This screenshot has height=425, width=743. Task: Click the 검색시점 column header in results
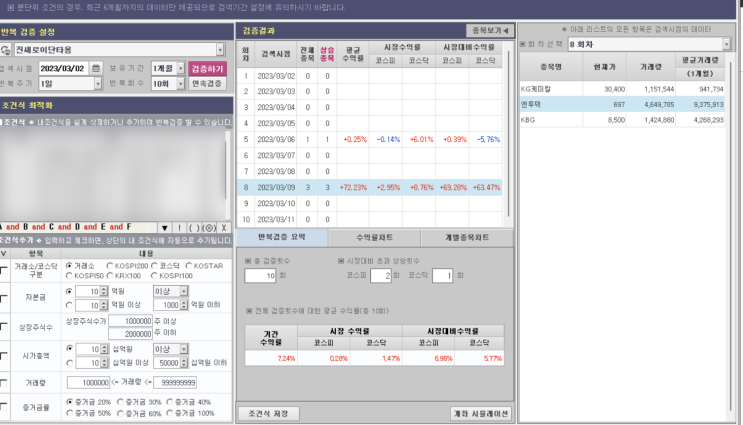click(x=276, y=54)
